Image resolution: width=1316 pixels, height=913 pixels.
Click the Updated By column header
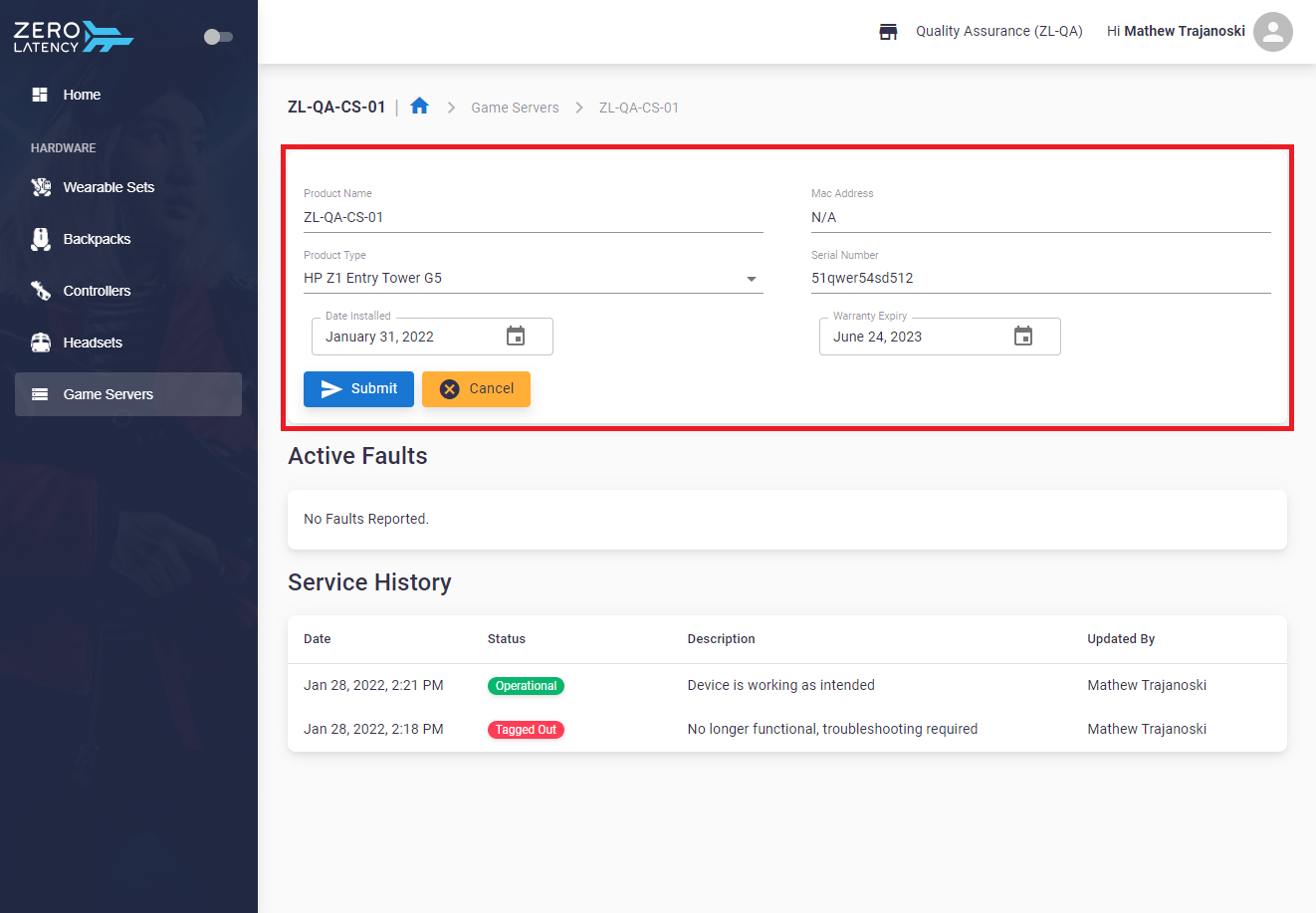1121,639
